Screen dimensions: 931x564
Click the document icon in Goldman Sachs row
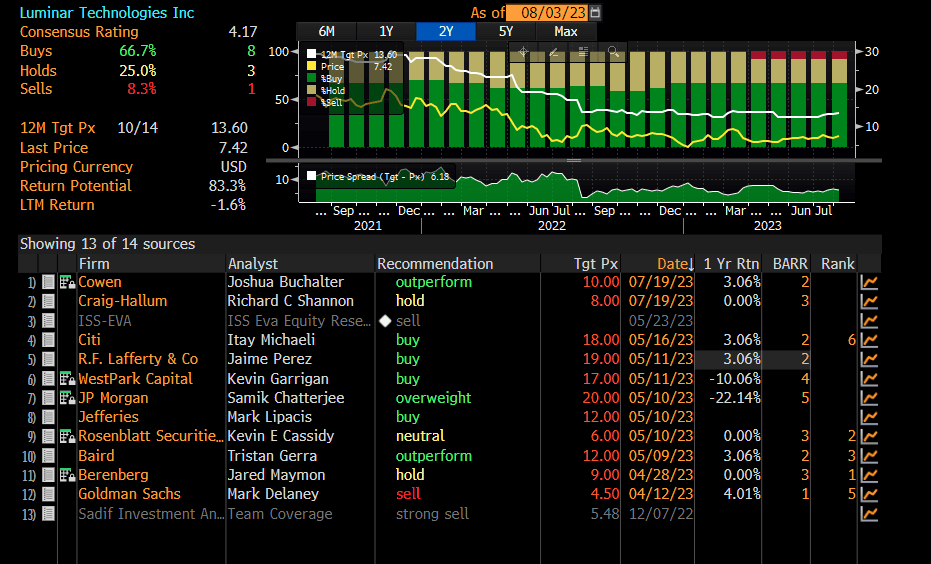(48, 495)
